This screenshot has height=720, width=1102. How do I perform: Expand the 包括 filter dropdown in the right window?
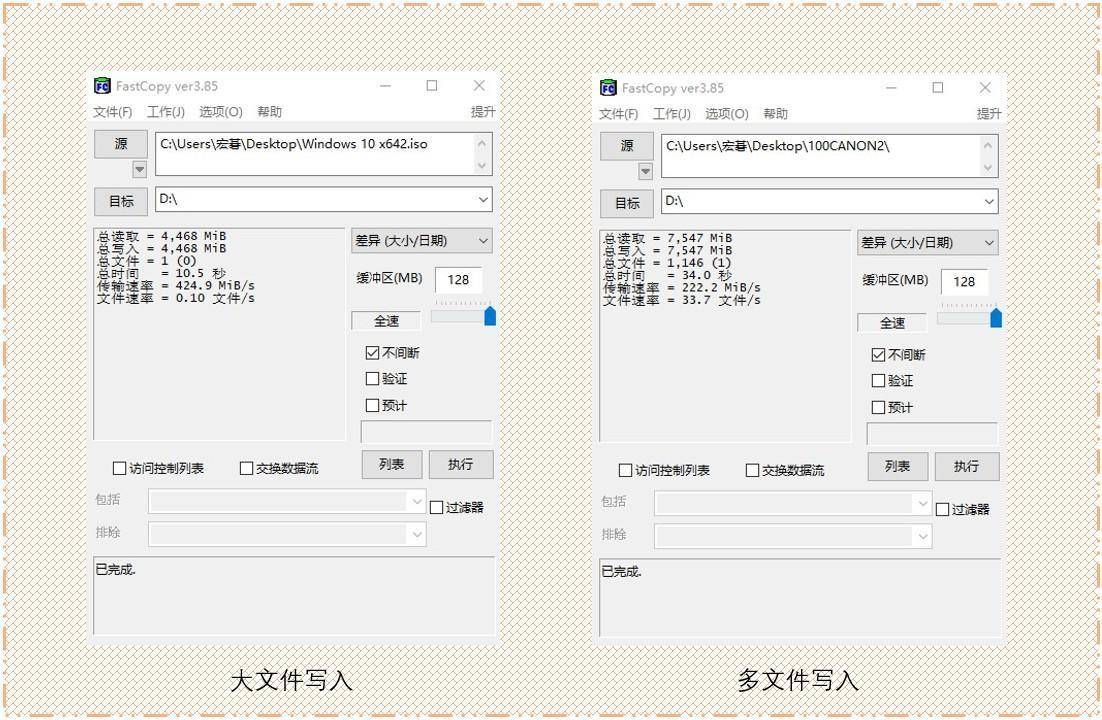(921, 502)
